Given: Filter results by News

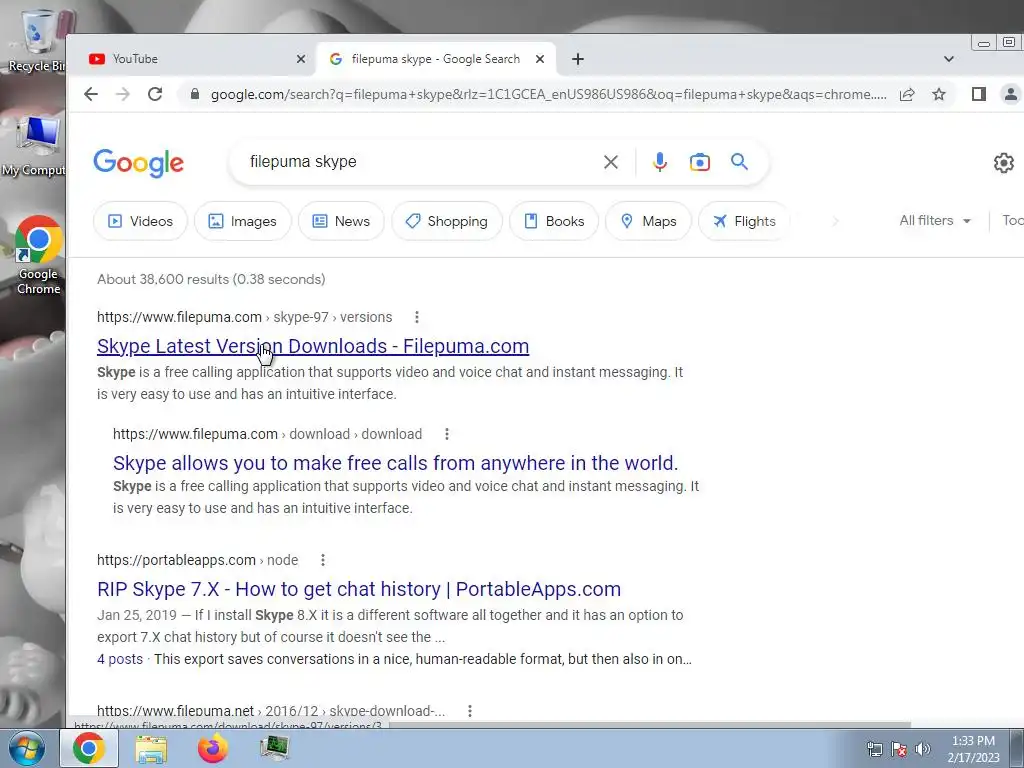Looking at the screenshot, I should (341, 221).
